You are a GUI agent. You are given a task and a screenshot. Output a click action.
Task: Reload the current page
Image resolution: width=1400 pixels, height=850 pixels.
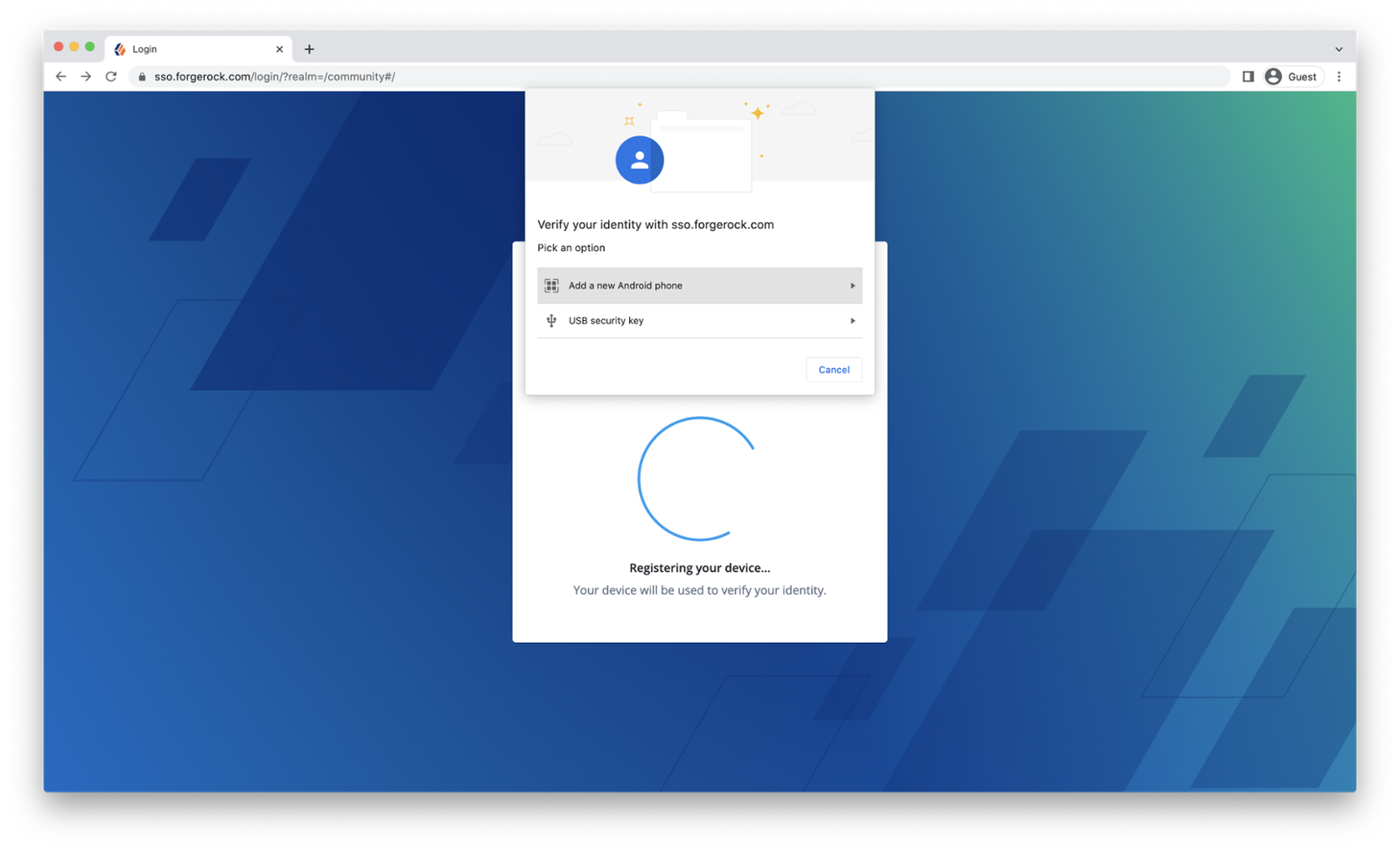pos(111,77)
